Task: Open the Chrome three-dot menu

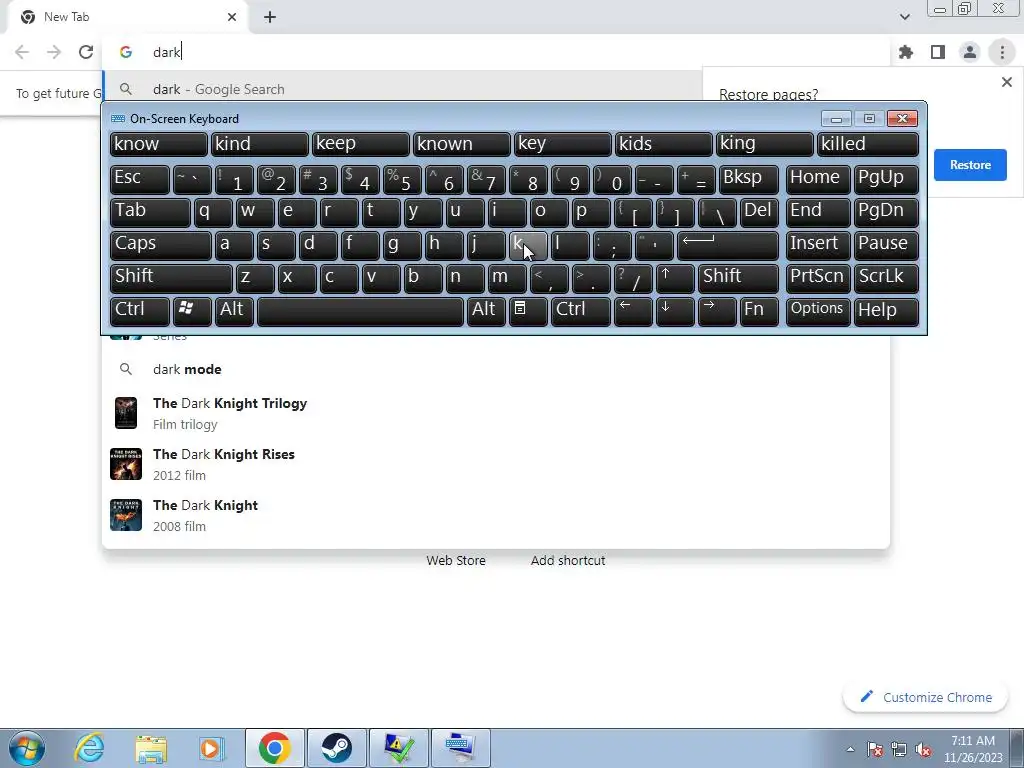Action: pyautogui.click(x=1002, y=52)
